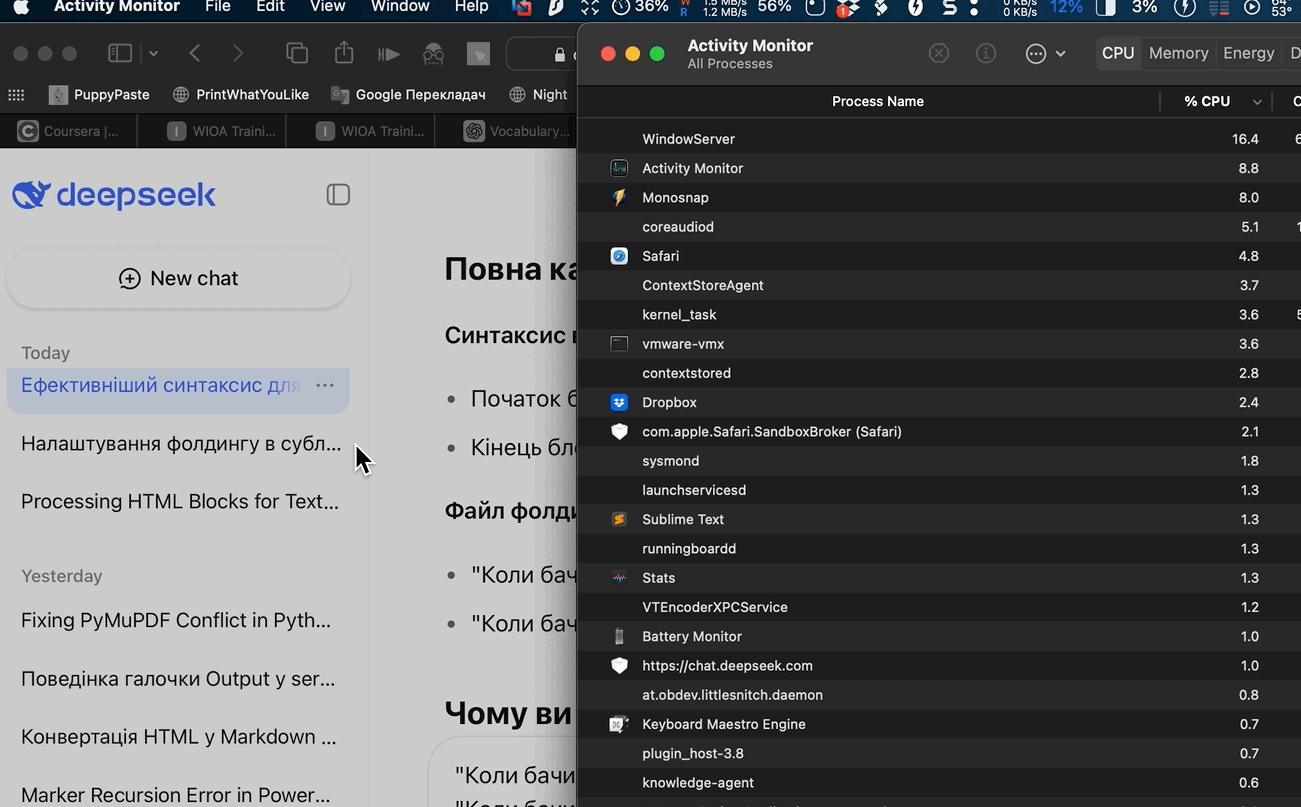Open the PuppyPaste bookmark
The image size is (1301, 807).
coord(100,94)
